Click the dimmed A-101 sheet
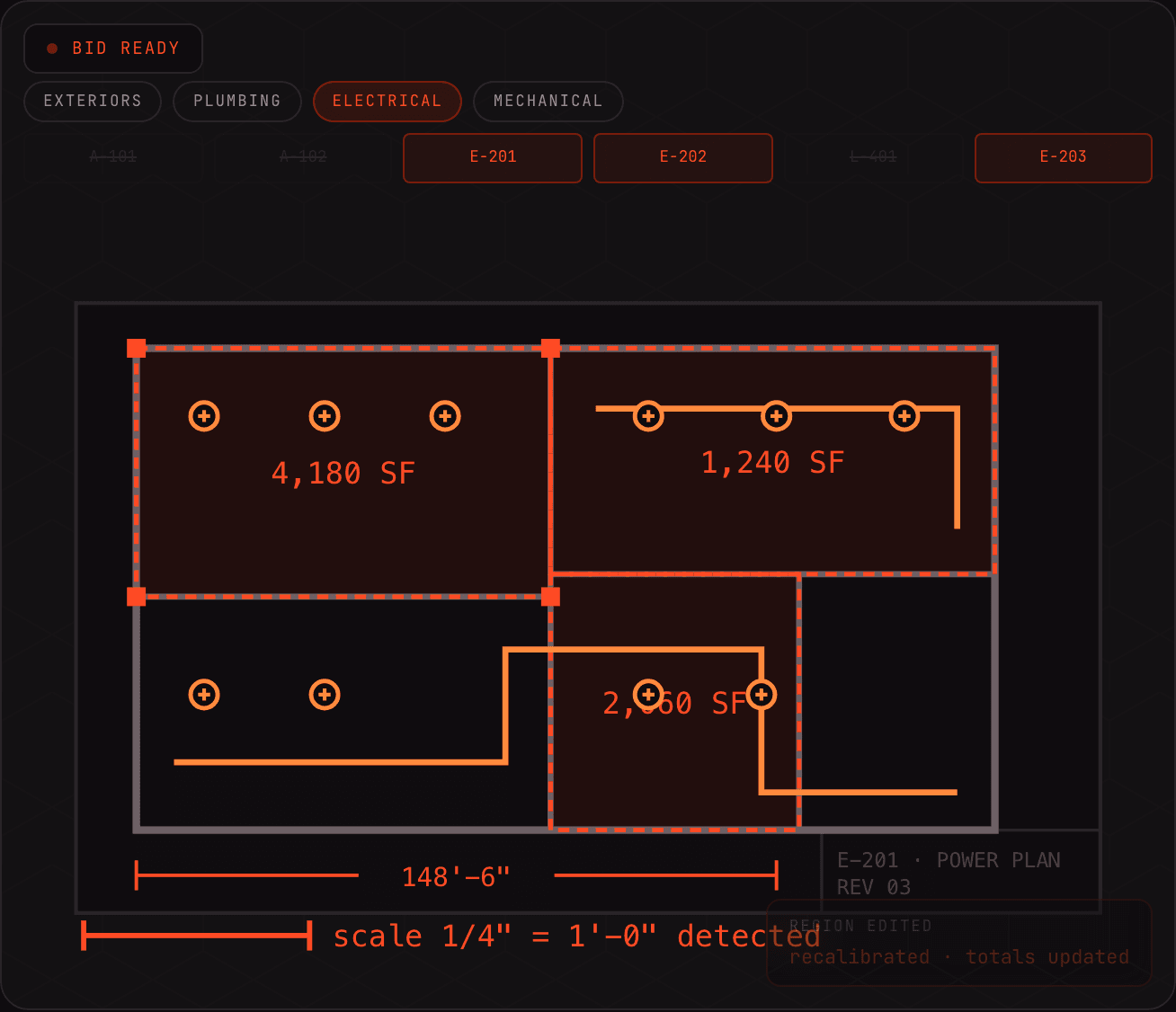 (x=113, y=157)
